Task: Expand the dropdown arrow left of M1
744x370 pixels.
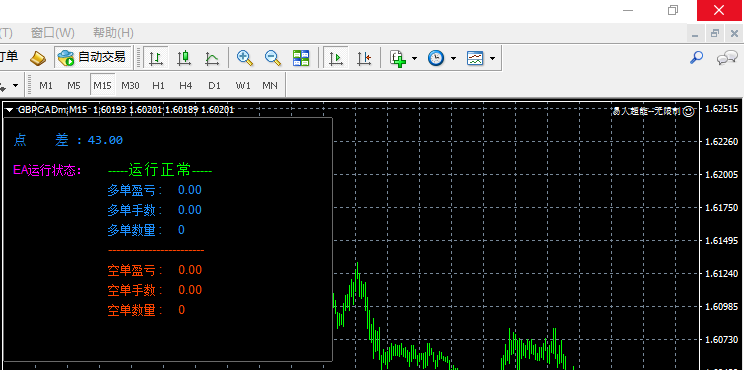Action: coord(15,86)
